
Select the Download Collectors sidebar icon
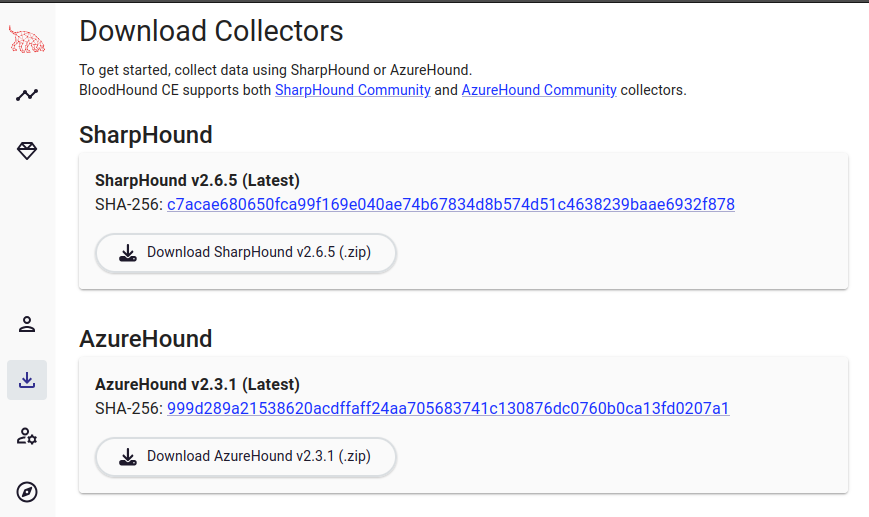[x=27, y=380]
